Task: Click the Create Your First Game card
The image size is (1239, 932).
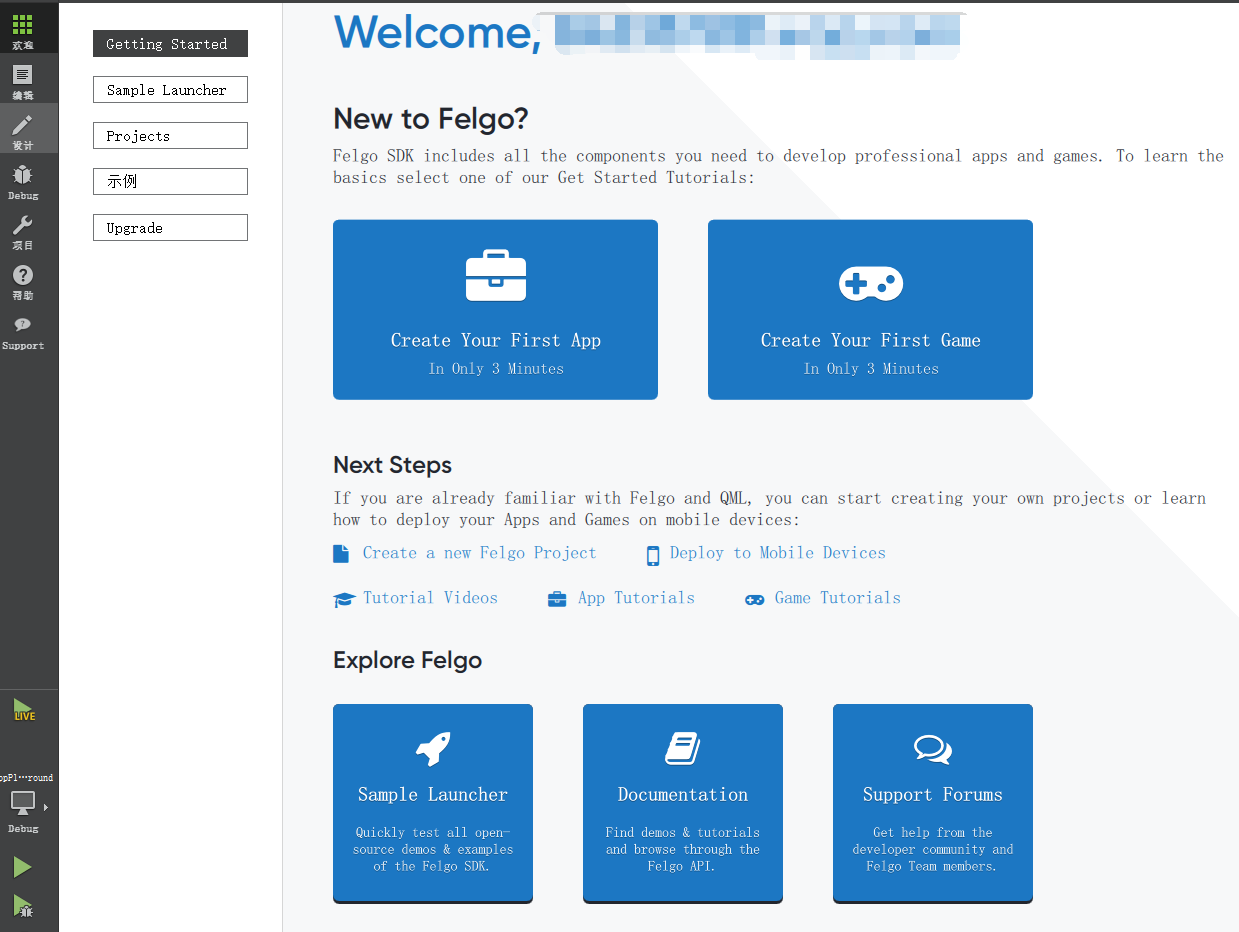Action: (x=870, y=310)
